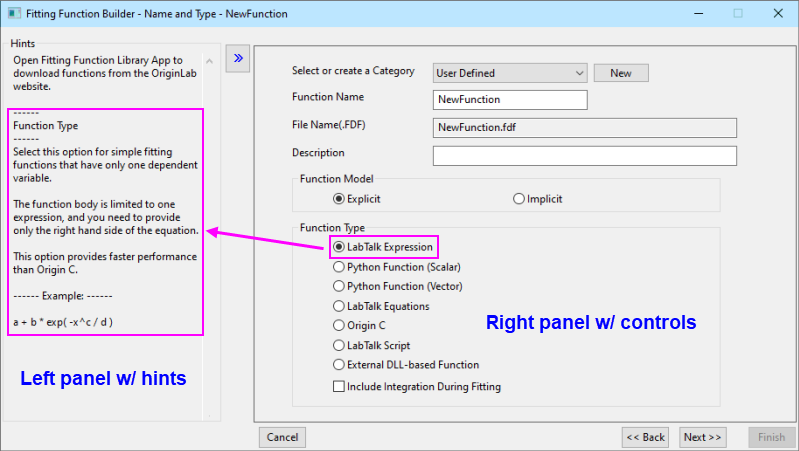Select the Explicit function model

[310, 199]
